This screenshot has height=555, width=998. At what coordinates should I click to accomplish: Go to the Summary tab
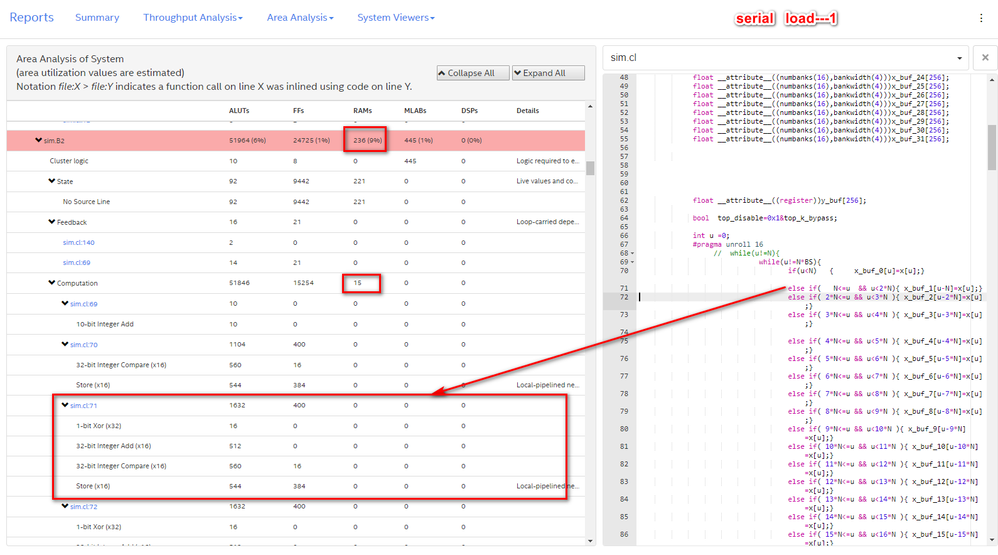coord(97,18)
